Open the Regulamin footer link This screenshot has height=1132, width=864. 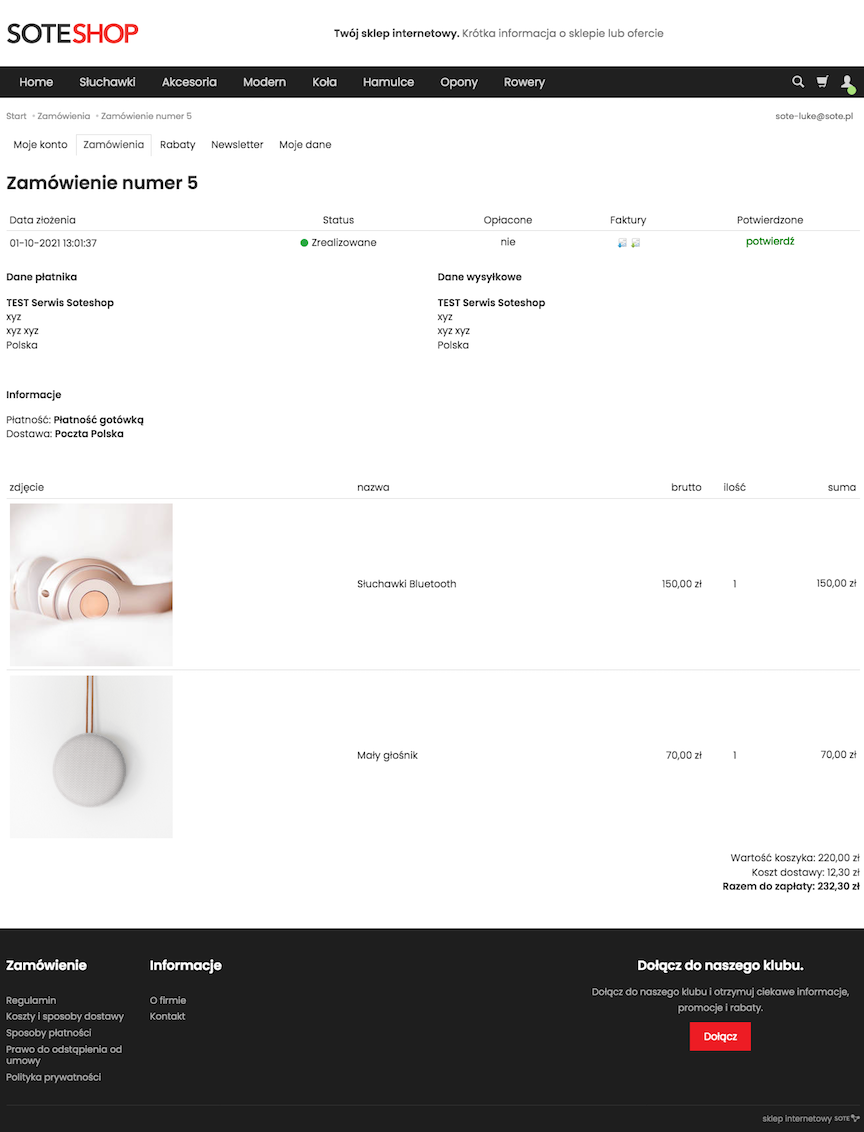pos(30,1000)
